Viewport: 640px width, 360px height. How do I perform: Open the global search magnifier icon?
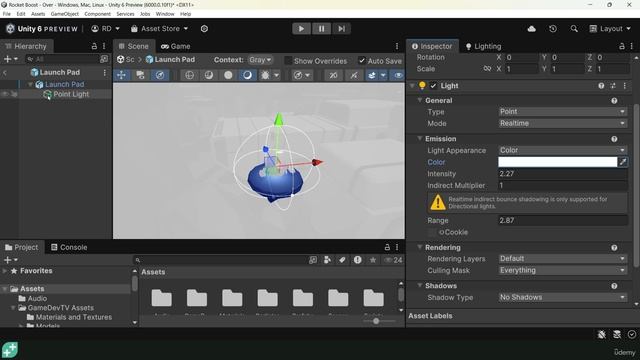point(574,29)
